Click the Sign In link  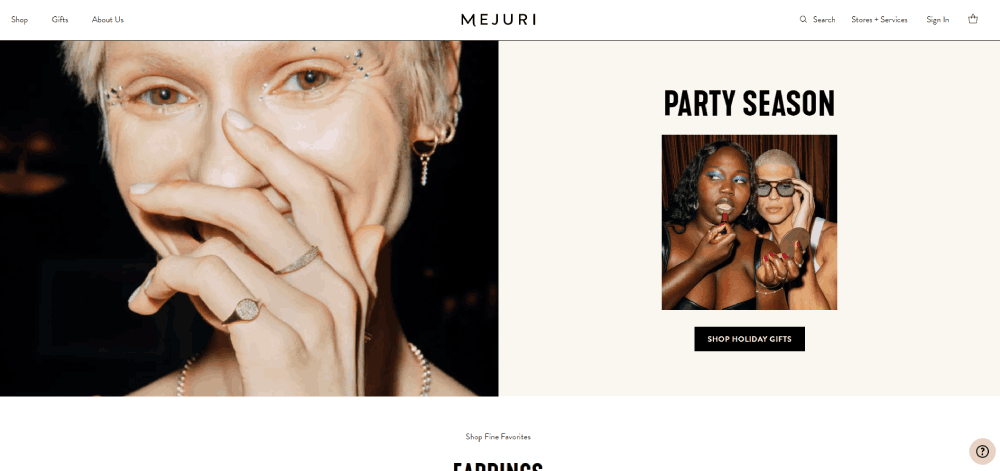click(938, 20)
